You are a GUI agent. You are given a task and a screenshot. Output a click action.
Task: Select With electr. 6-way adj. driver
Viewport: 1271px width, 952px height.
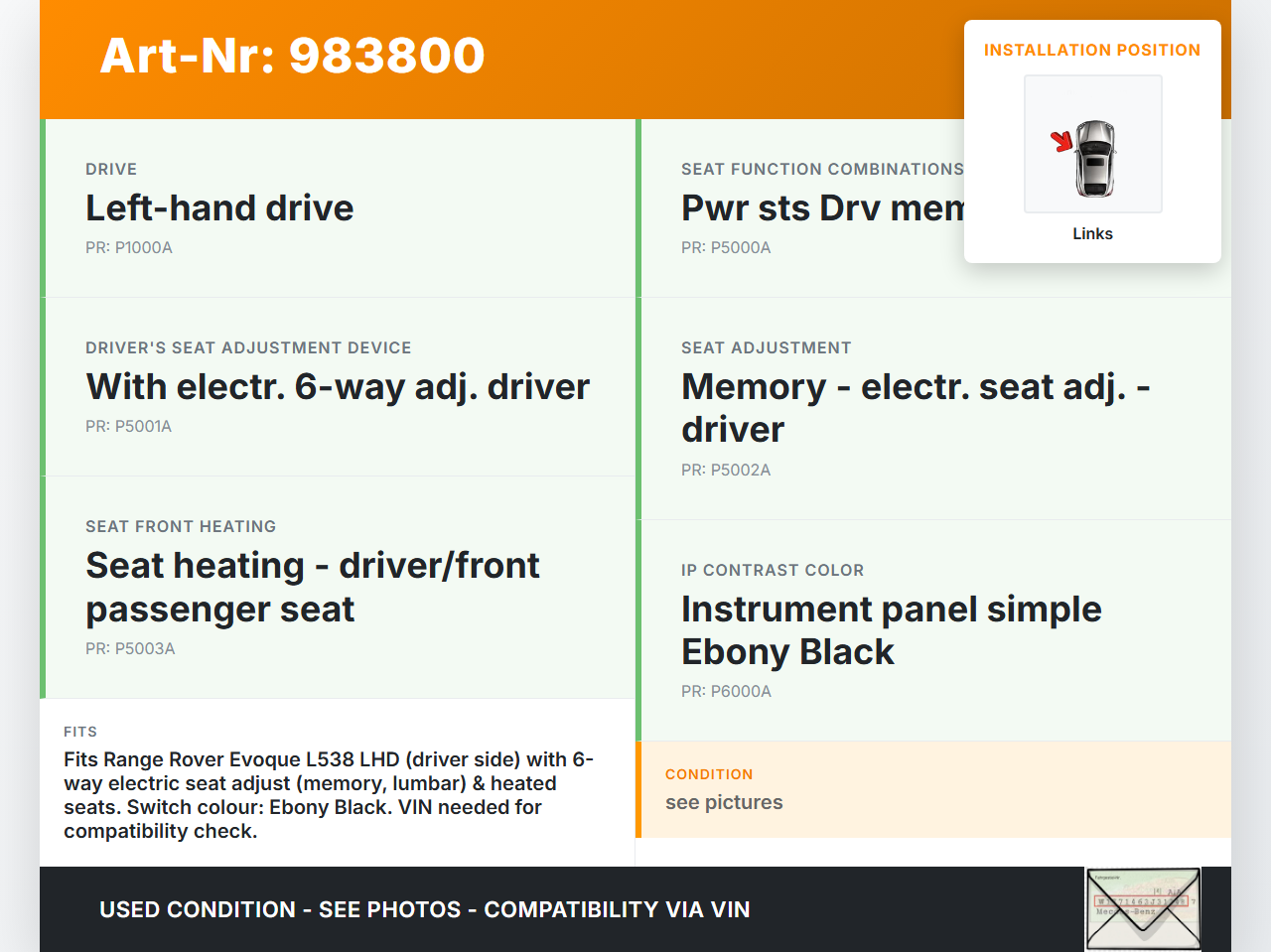[x=338, y=387]
